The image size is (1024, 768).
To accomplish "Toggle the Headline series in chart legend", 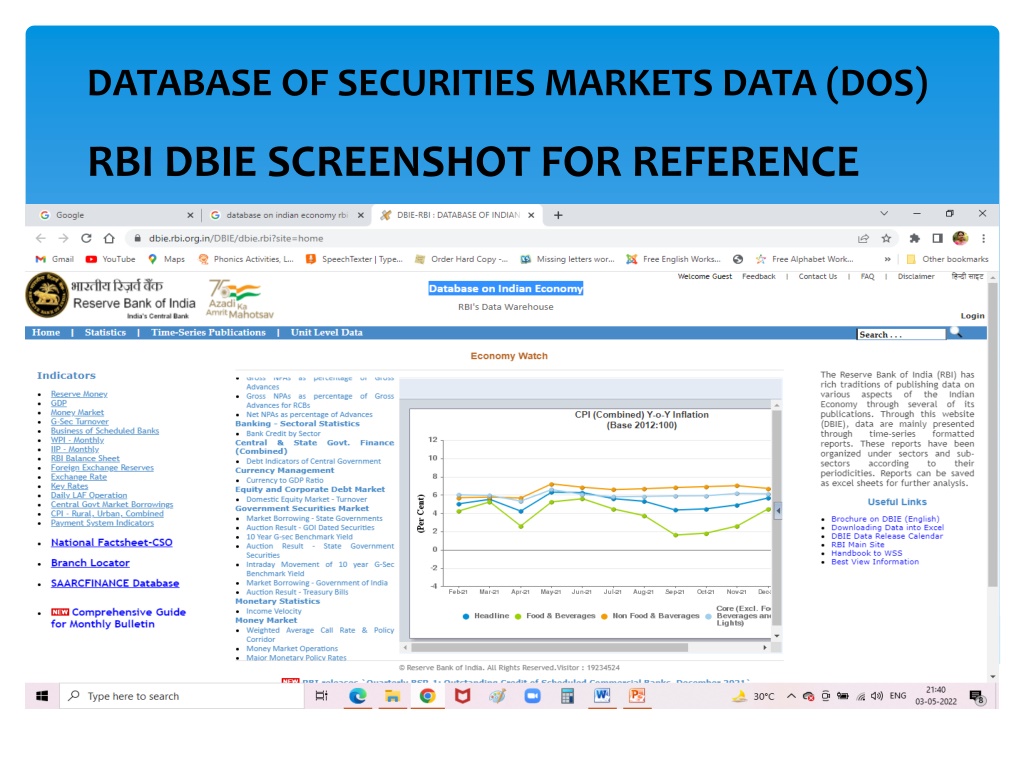I will point(485,616).
